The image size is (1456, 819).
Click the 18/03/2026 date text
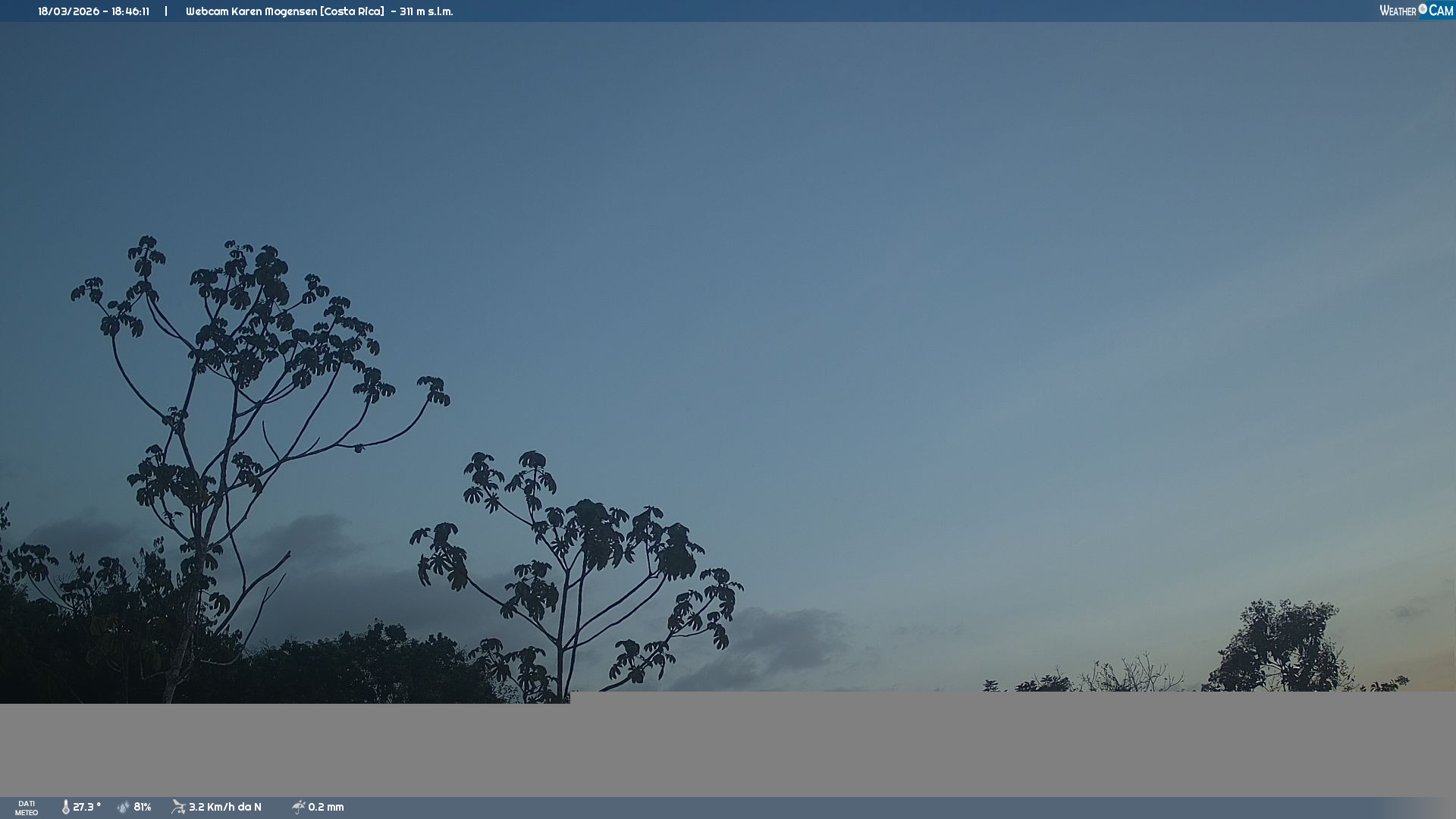pos(68,11)
